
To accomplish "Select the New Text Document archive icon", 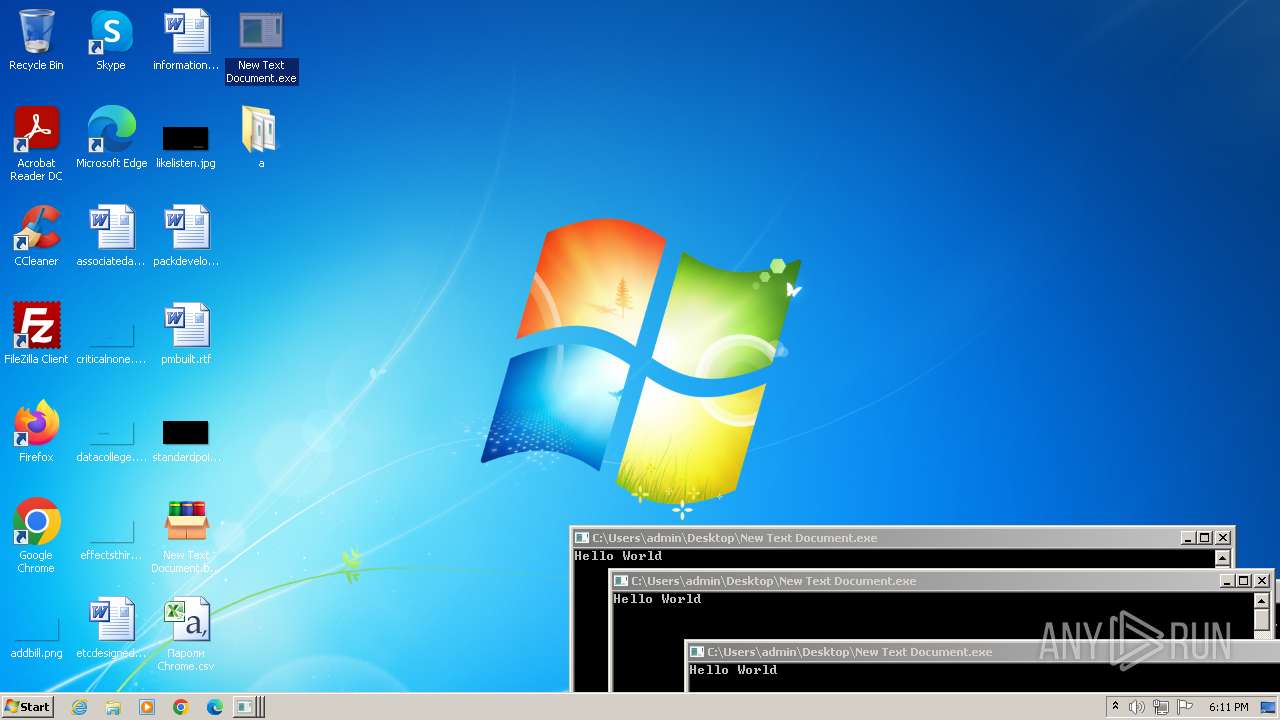I will pyautogui.click(x=186, y=536).
